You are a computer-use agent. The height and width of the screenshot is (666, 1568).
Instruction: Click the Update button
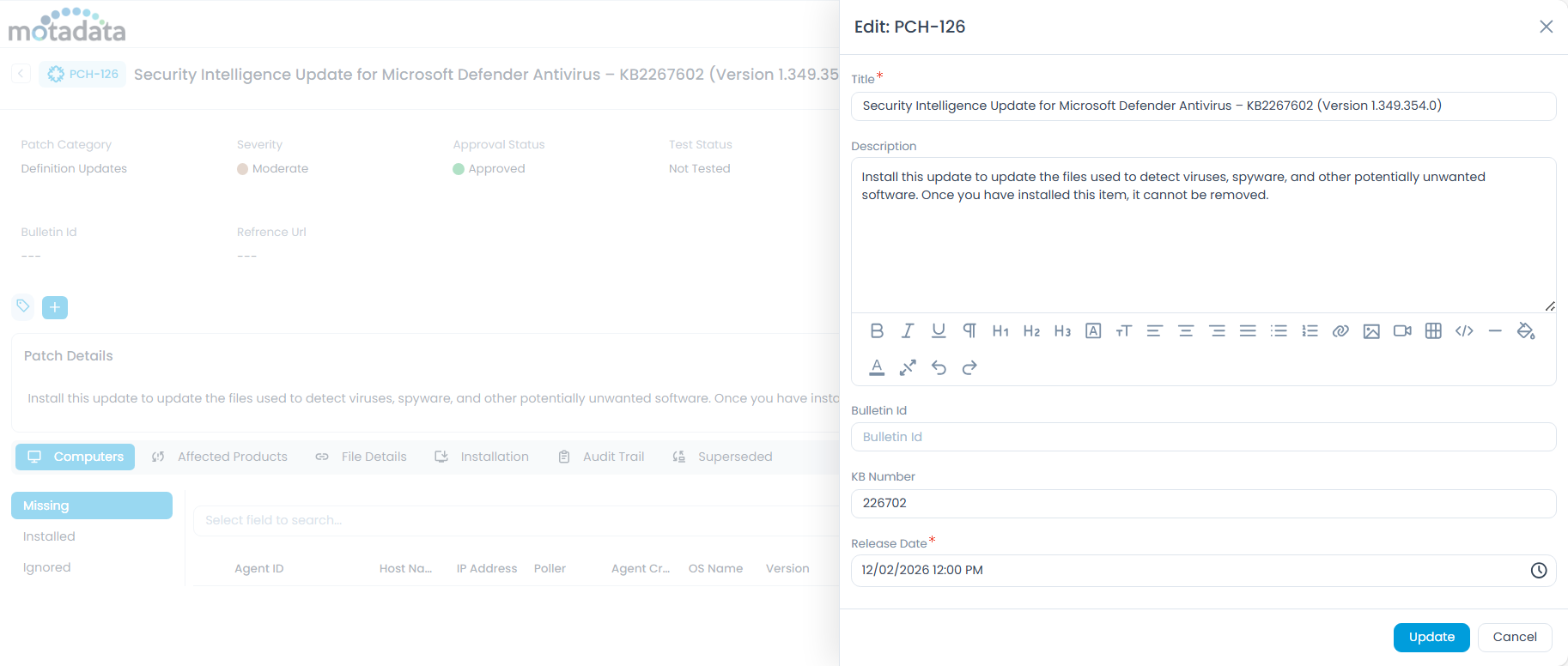[1431, 637]
